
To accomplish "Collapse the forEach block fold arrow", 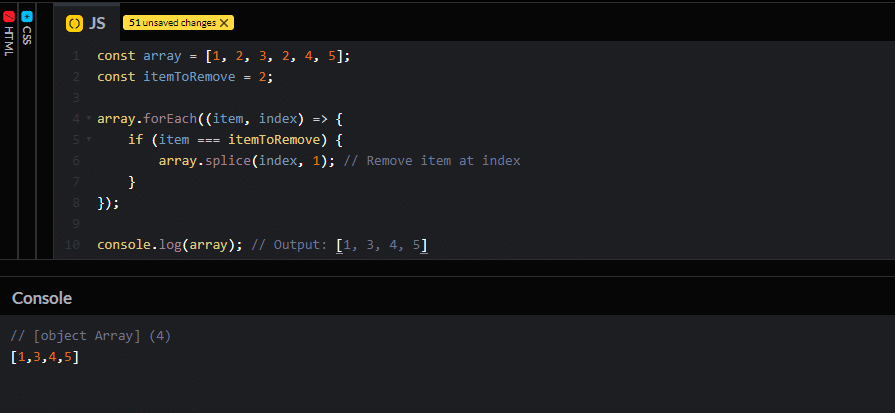I will 89,119.
